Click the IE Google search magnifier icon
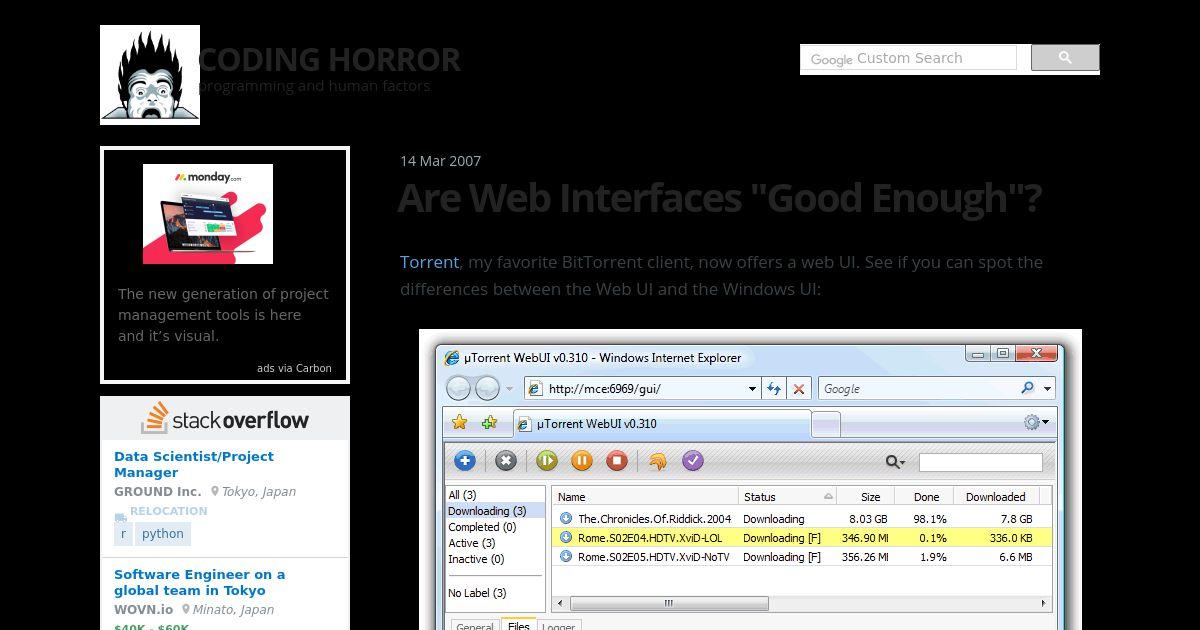 coord(1027,388)
